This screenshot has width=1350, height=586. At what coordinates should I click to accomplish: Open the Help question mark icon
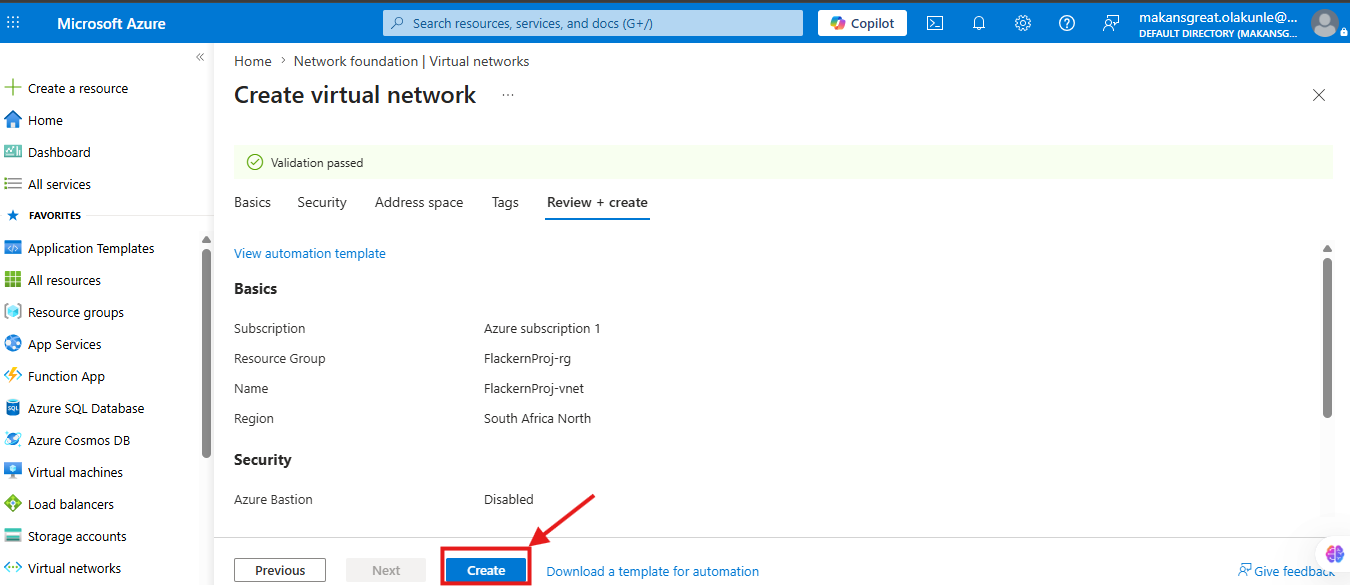[x=1067, y=23]
